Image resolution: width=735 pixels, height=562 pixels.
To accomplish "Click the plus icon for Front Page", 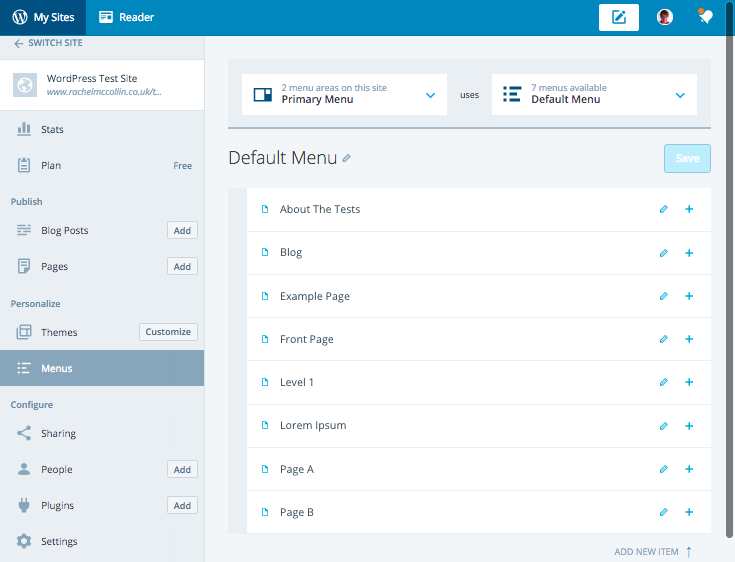I will point(689,339).
